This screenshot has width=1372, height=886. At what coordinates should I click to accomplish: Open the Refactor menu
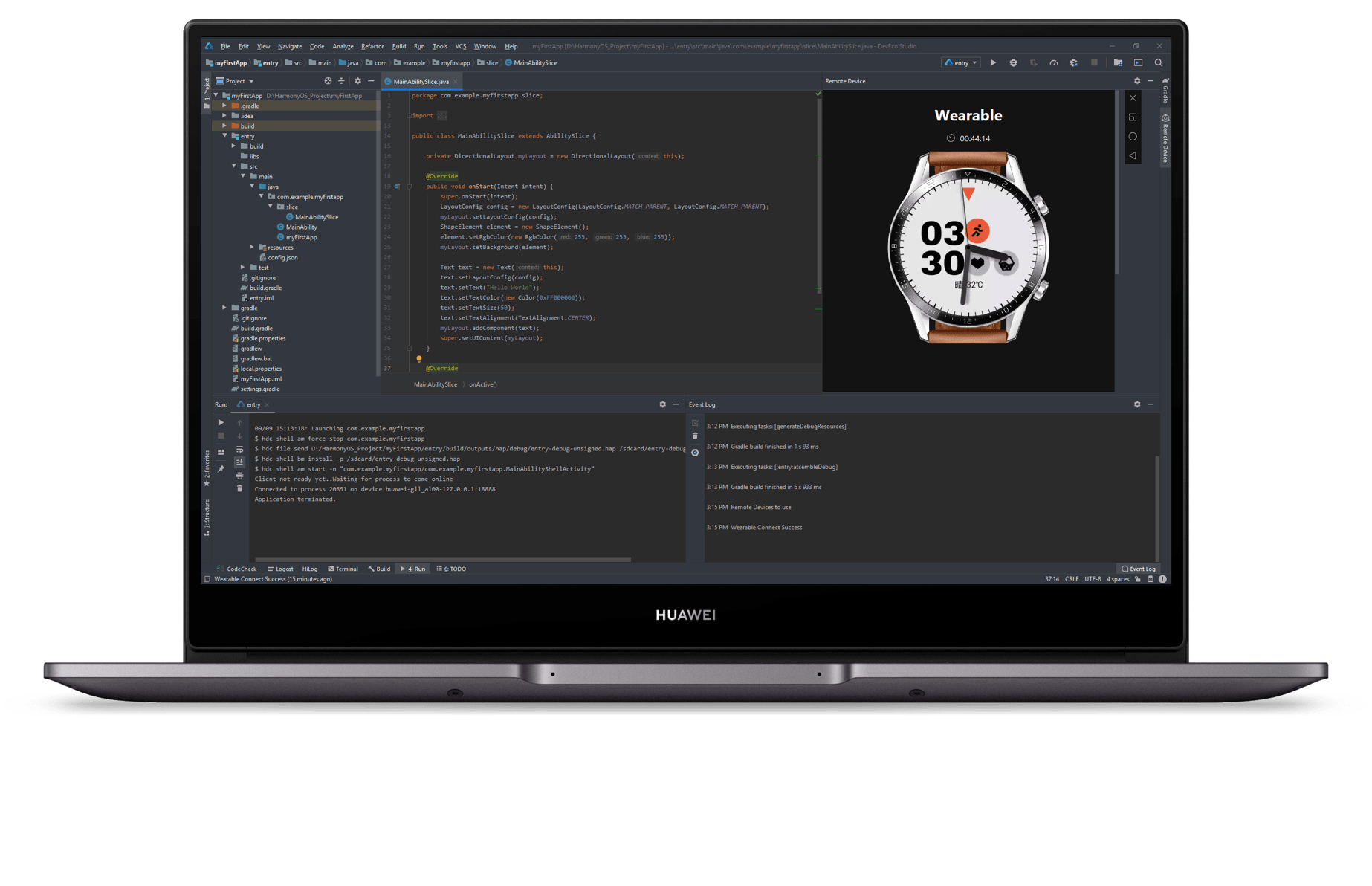pos(372,45)
